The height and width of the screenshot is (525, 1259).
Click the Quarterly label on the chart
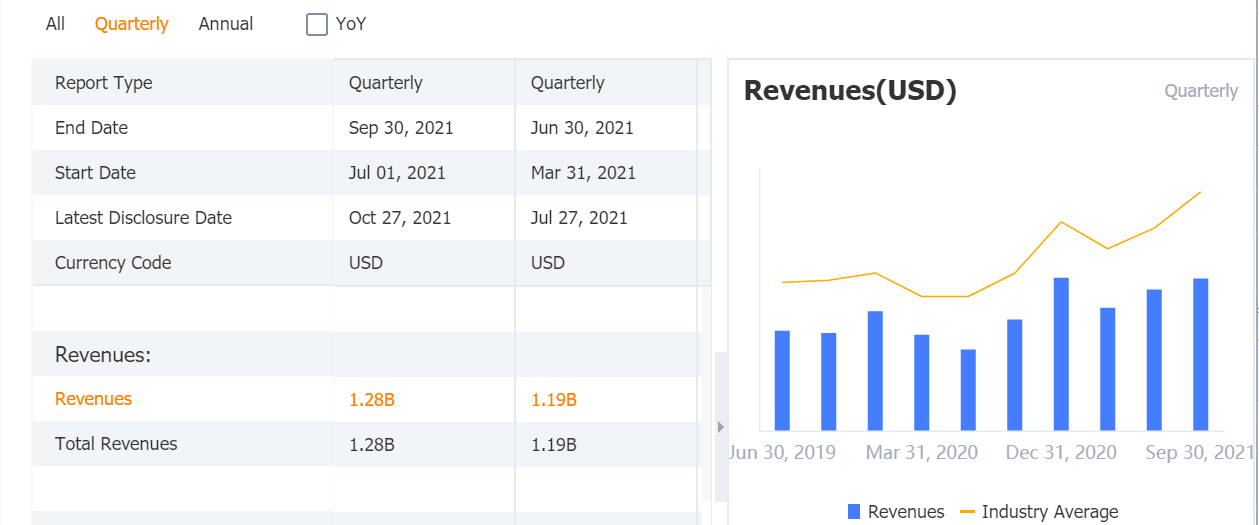pyautogui.click(x=1201, y=91)
